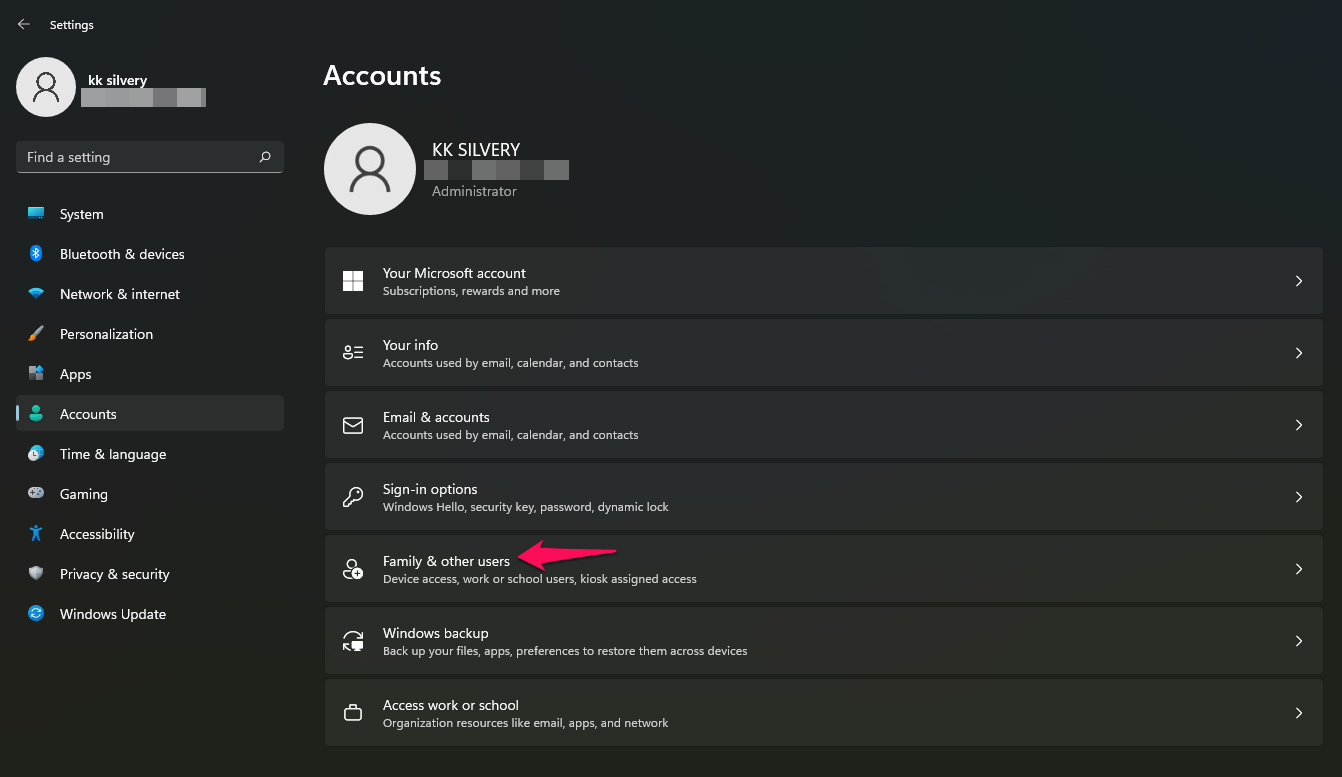Select the Privacy & security shield icon

[34, 574]
